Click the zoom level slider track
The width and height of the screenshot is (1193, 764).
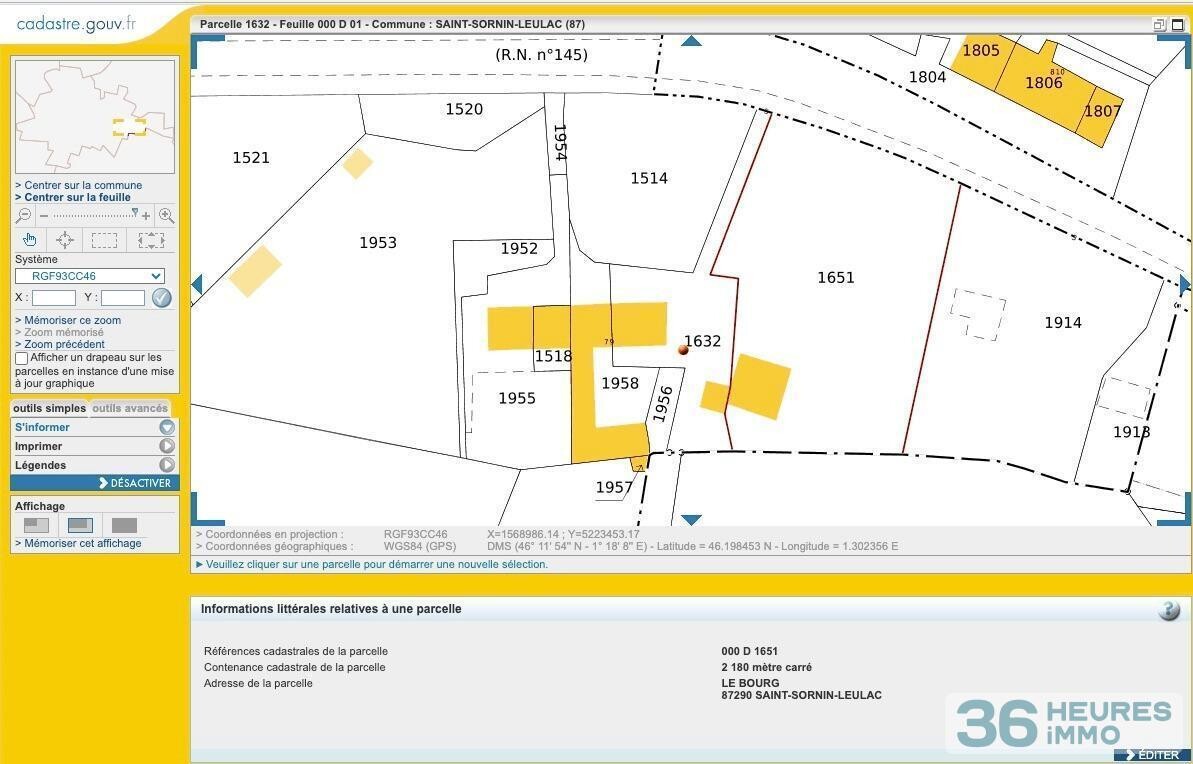point(92,216)
